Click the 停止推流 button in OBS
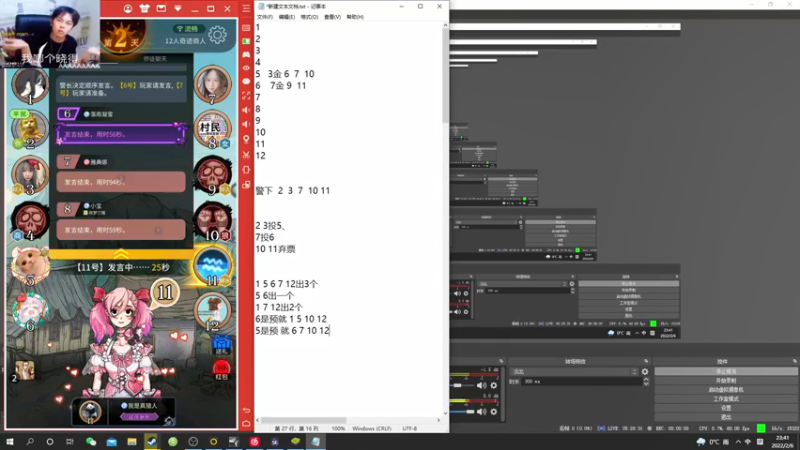The width and height of the screenshot is (800, 450). (726, 371)
